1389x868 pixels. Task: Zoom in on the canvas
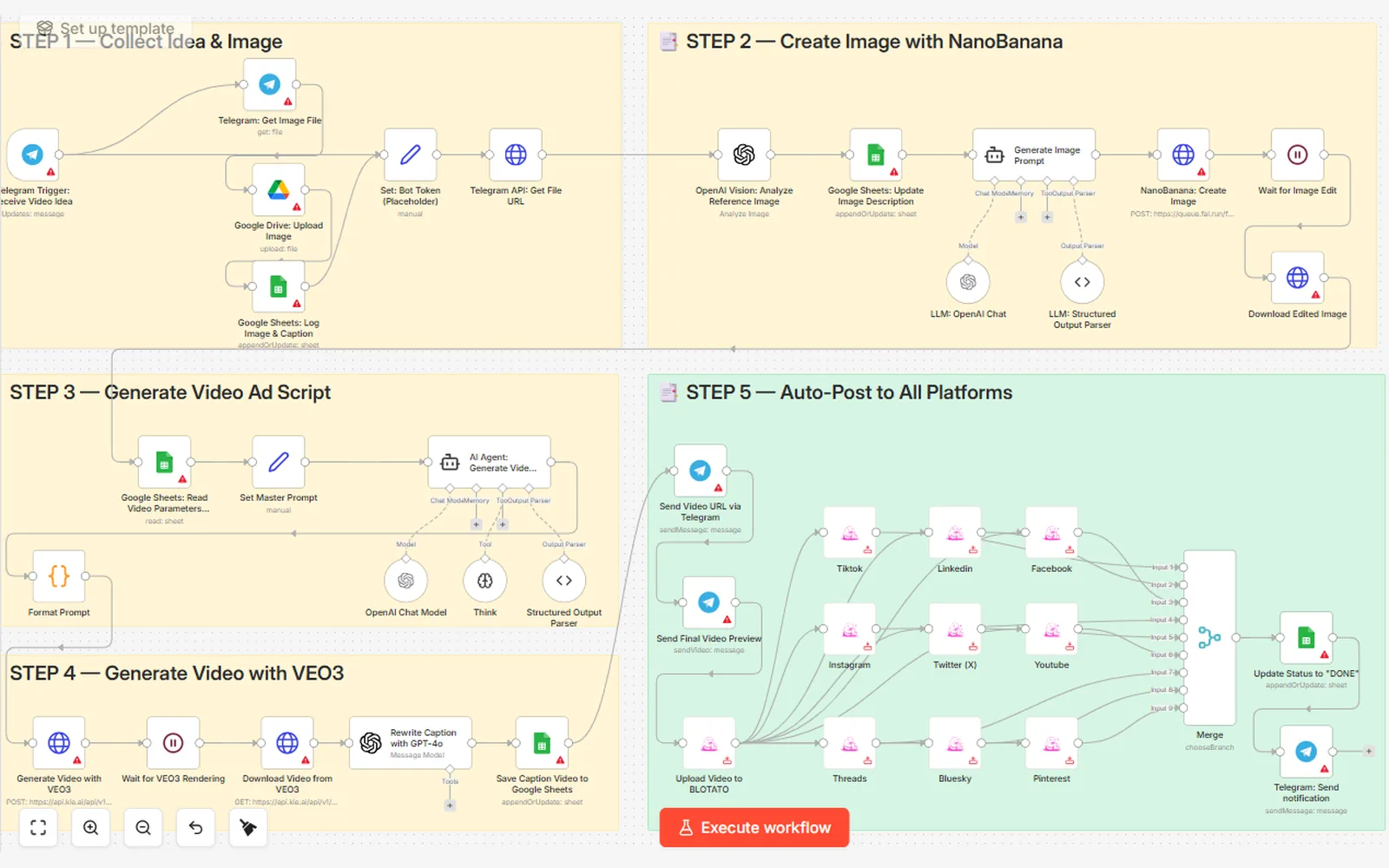[91, 827]
